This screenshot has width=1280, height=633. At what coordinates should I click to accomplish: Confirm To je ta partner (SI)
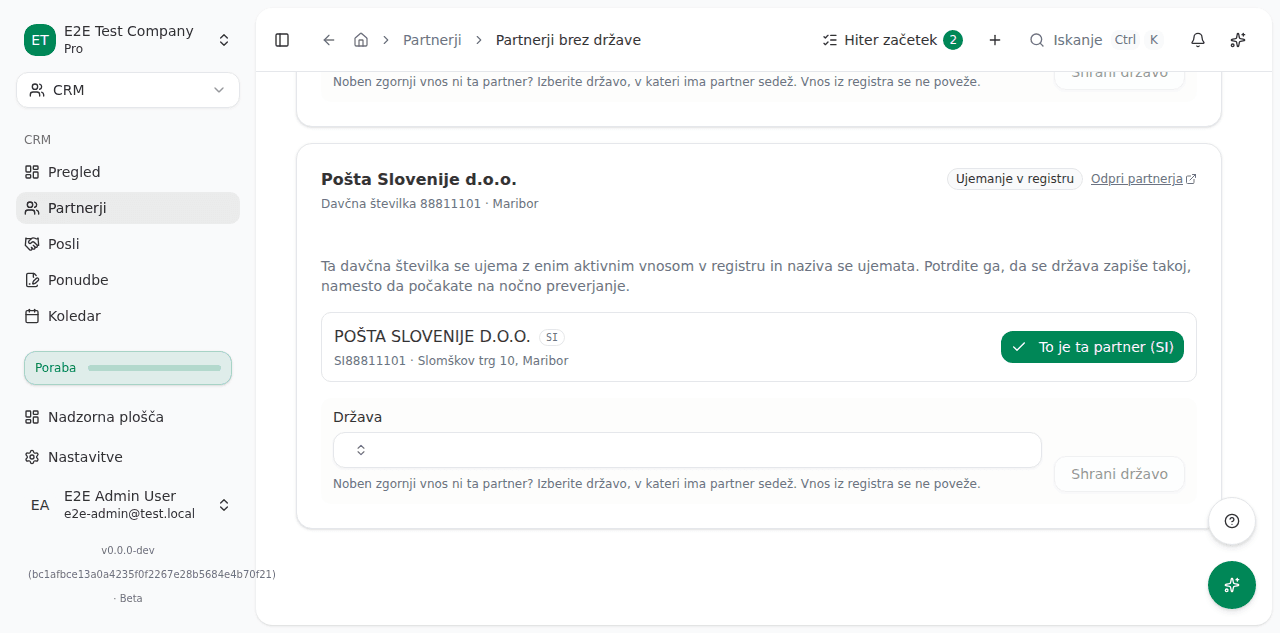click(1092, 347)
